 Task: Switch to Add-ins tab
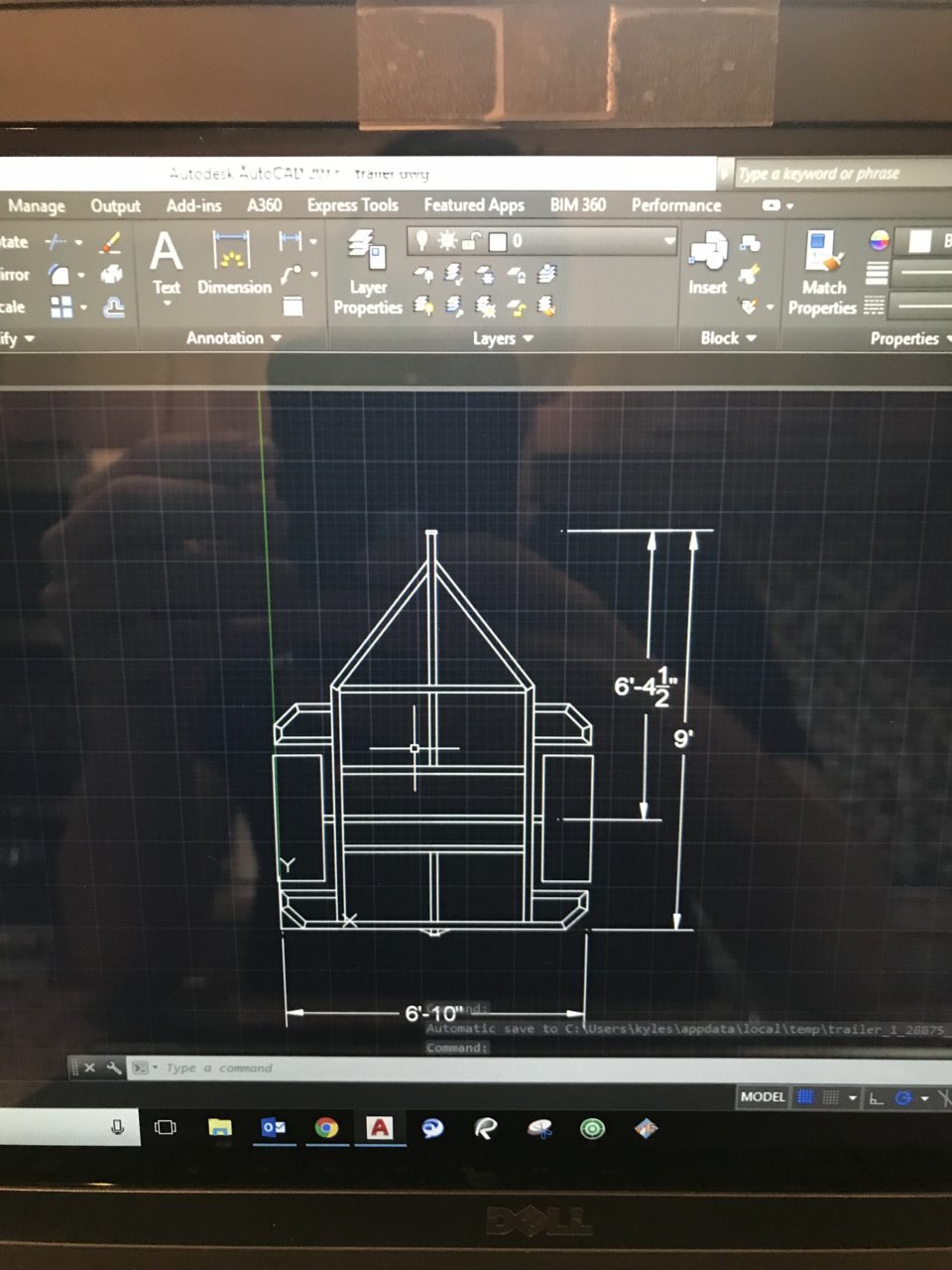pyautogui.click(x=193, y=205)
